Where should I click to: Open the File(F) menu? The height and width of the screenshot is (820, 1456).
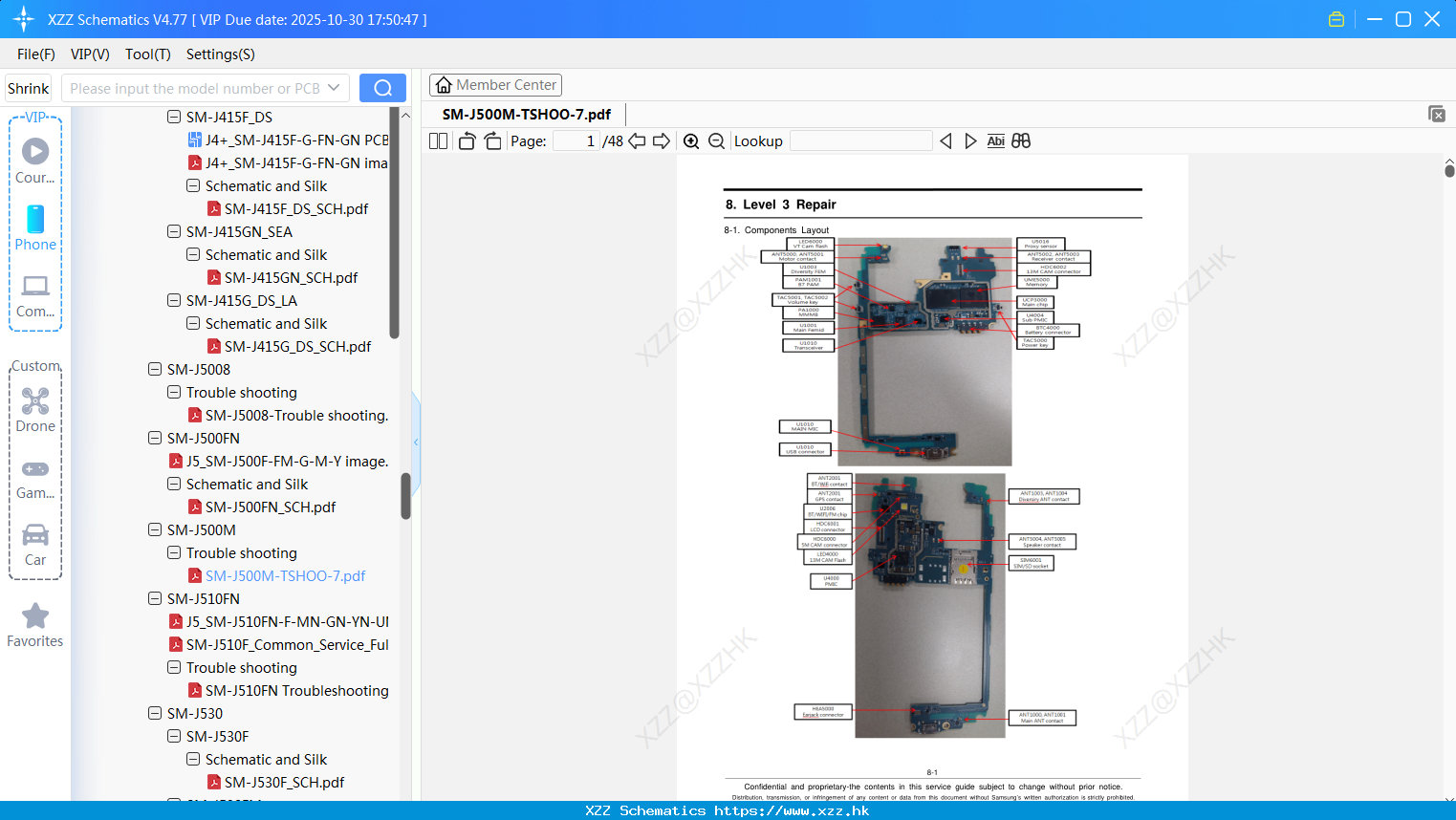[x=36, y=54]
